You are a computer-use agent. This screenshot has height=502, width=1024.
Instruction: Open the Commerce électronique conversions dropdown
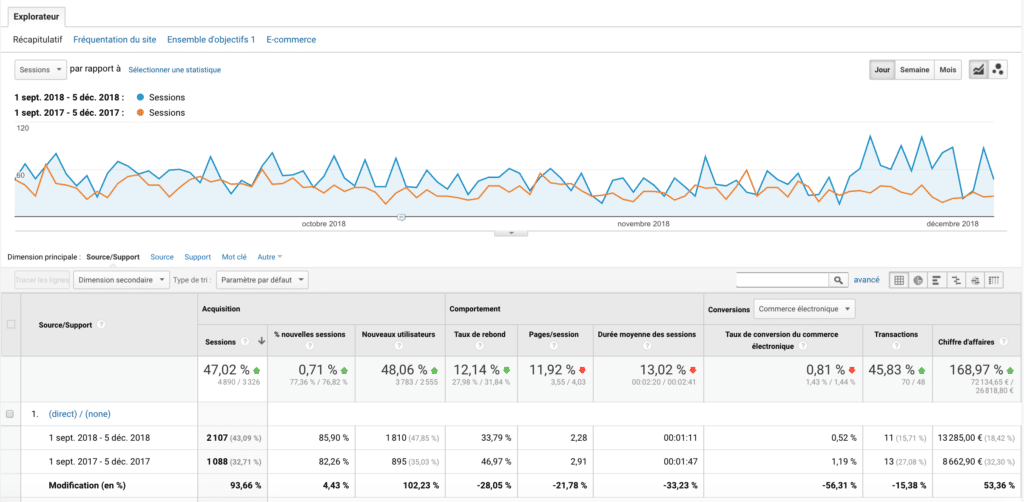pos(805,309)
